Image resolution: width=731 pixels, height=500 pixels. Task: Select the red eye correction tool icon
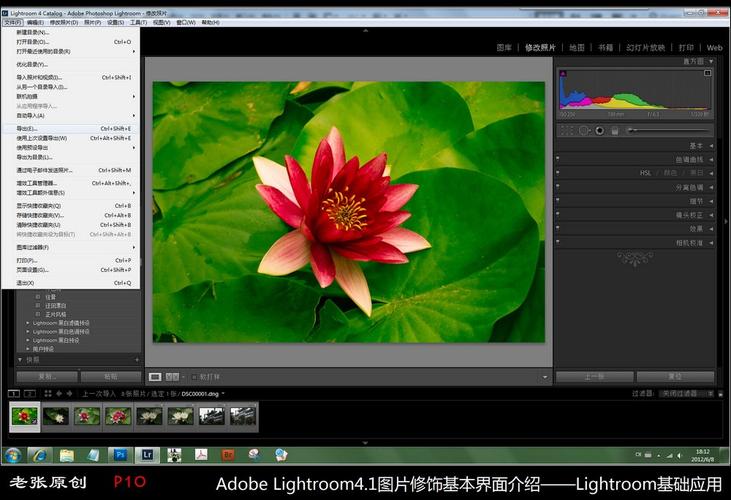click(600, 131)
